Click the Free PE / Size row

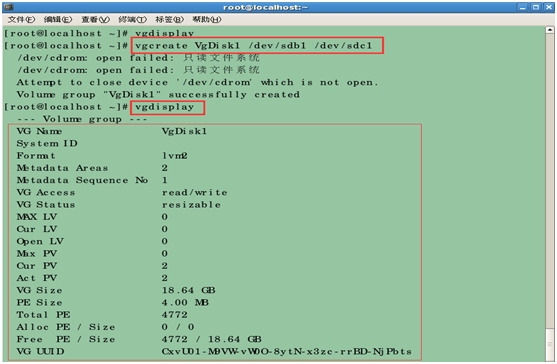pos(139,339)
